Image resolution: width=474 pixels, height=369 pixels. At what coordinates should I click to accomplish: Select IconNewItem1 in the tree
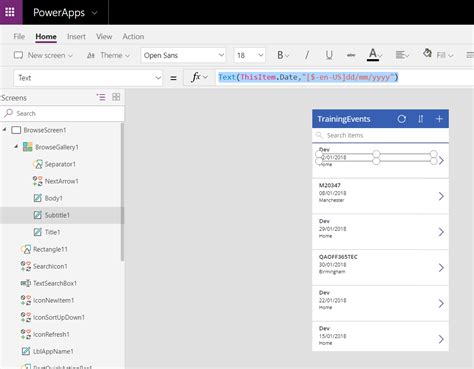pyautogui.click(x=53, y=300)
